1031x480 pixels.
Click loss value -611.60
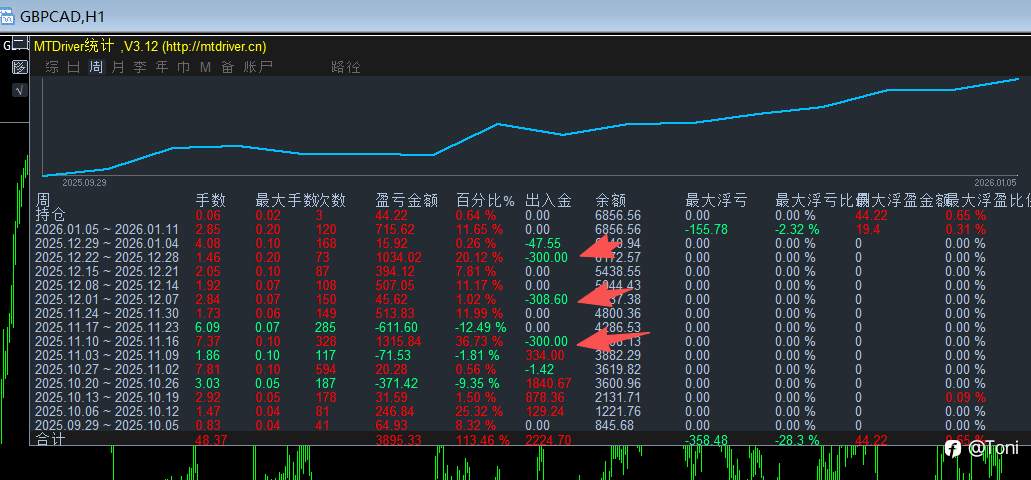(396, 327)
